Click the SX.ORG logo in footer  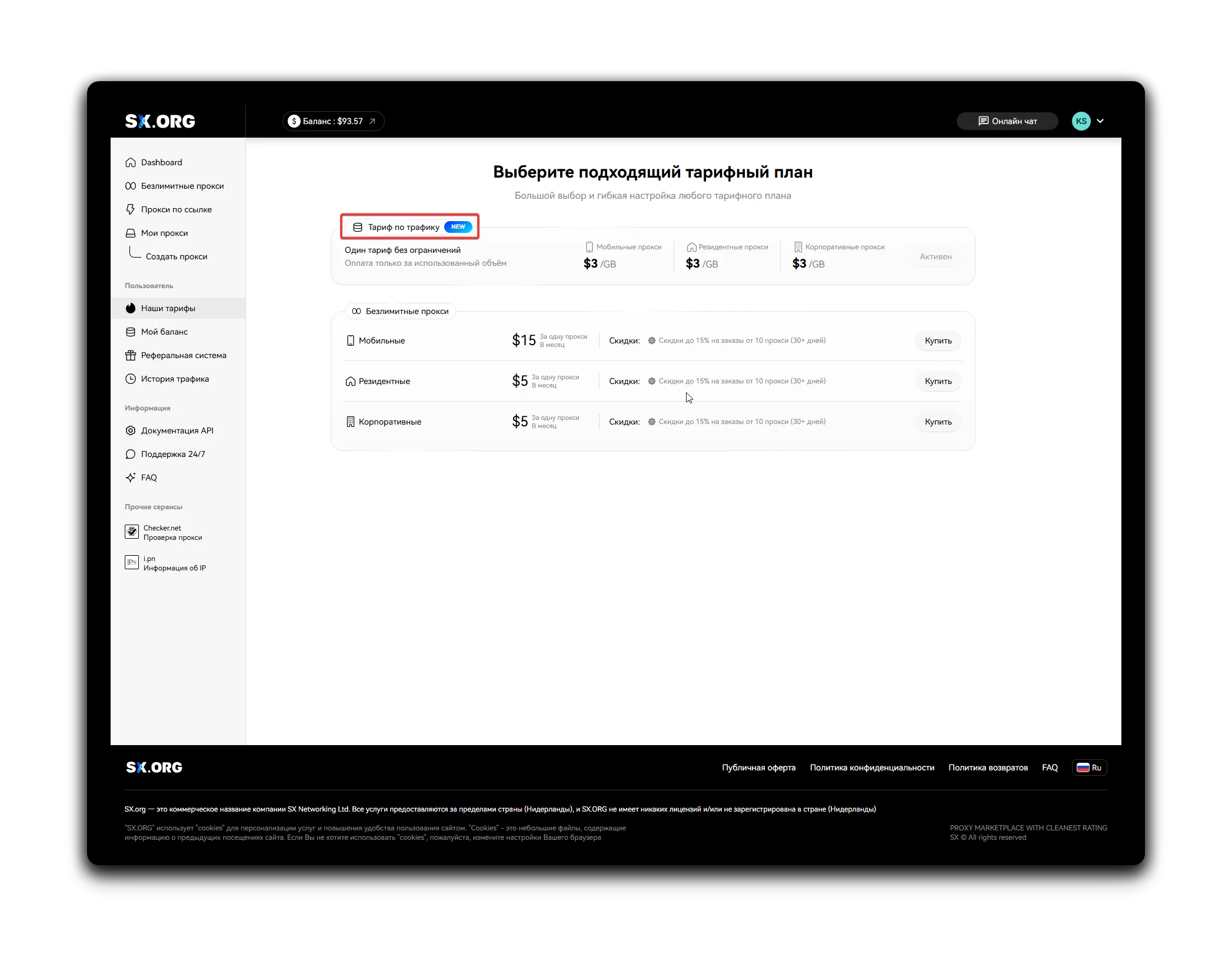(x=154, y=767)
